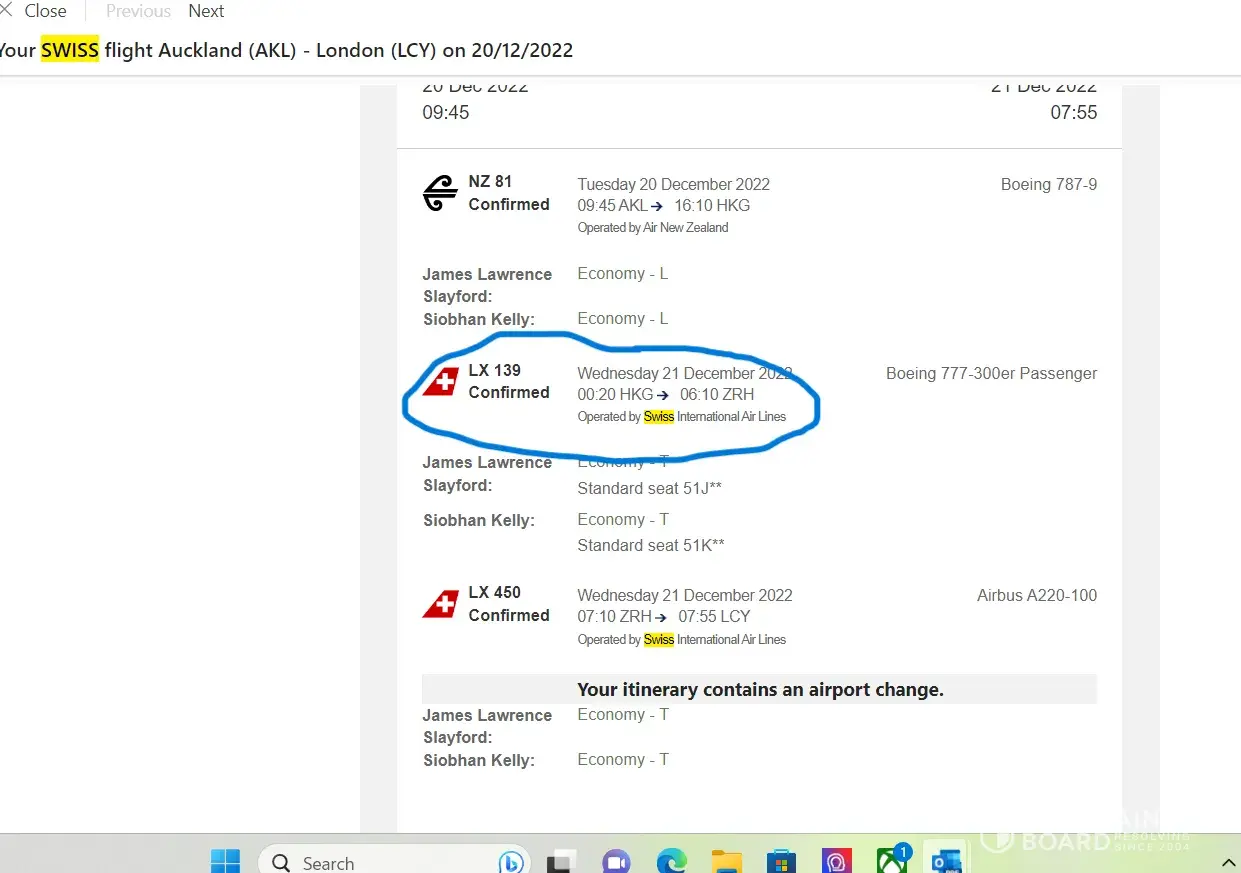Go to the Next message
The width and height of the screenshot is (1241, 873).
click(x=206, y=11)
